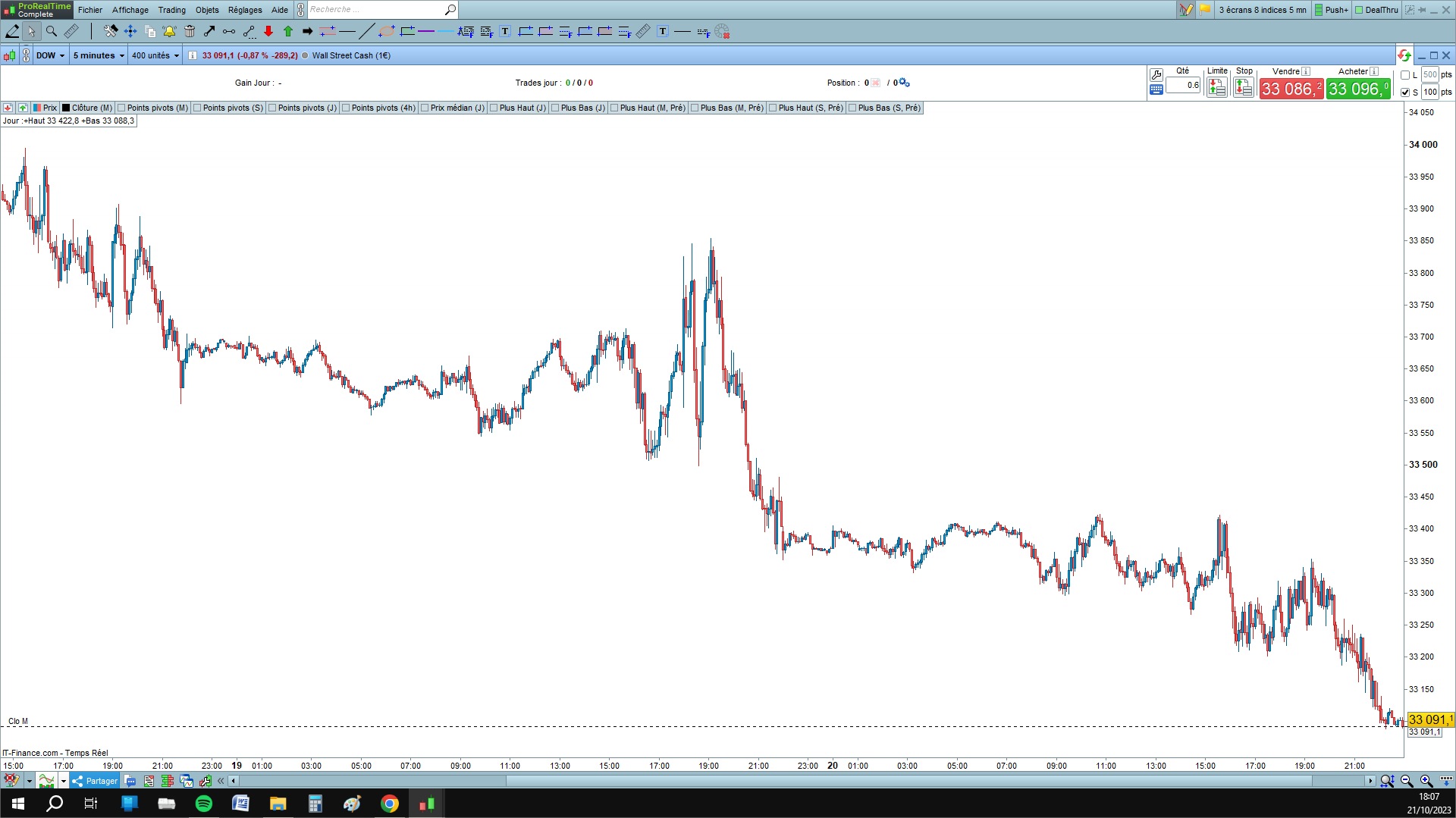The width and height of the screenshot is (1456, 818).
Task: Insert a black right arrow marker
Action: (x=308, y=31)
